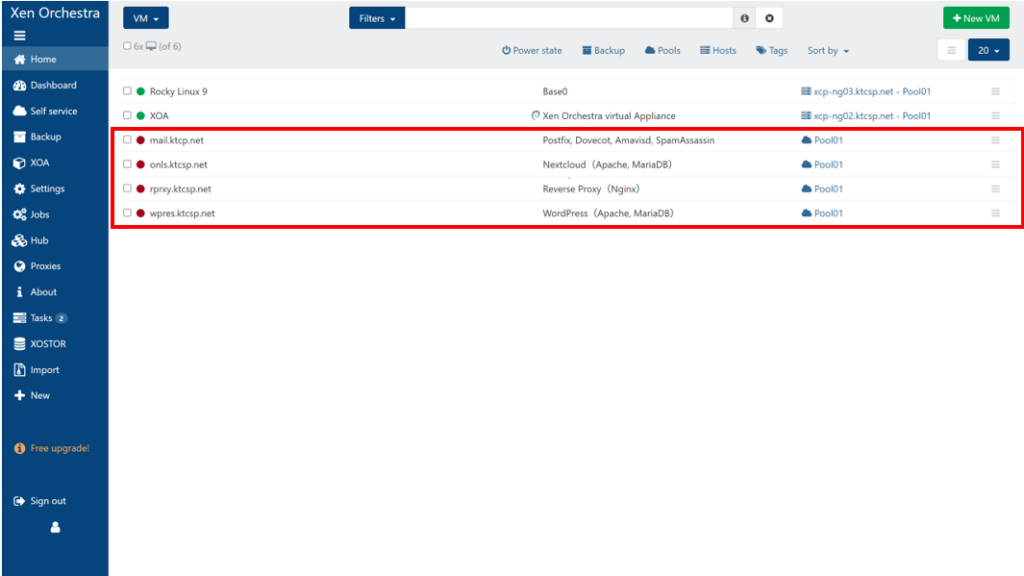This screenshot has height=576, width=1024.
Task: Open row menu icon for wpres.ktcsp.net
Action: 995,213
